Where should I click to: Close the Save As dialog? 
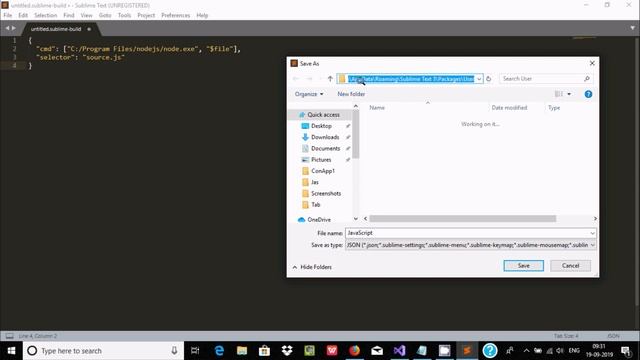(x=592, y=63)
